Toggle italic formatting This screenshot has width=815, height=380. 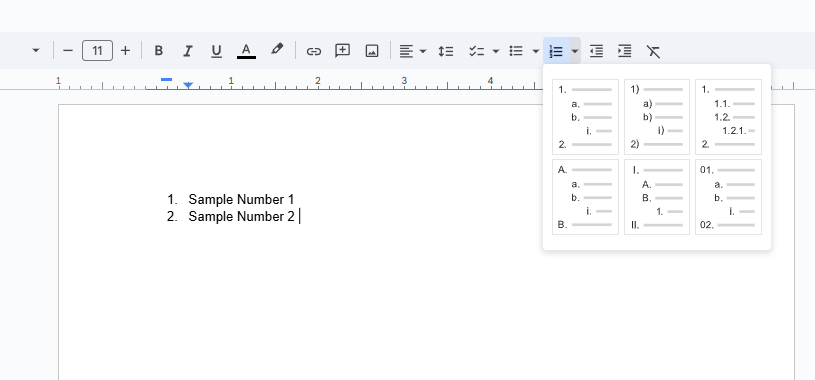click(x=188, y=51)
